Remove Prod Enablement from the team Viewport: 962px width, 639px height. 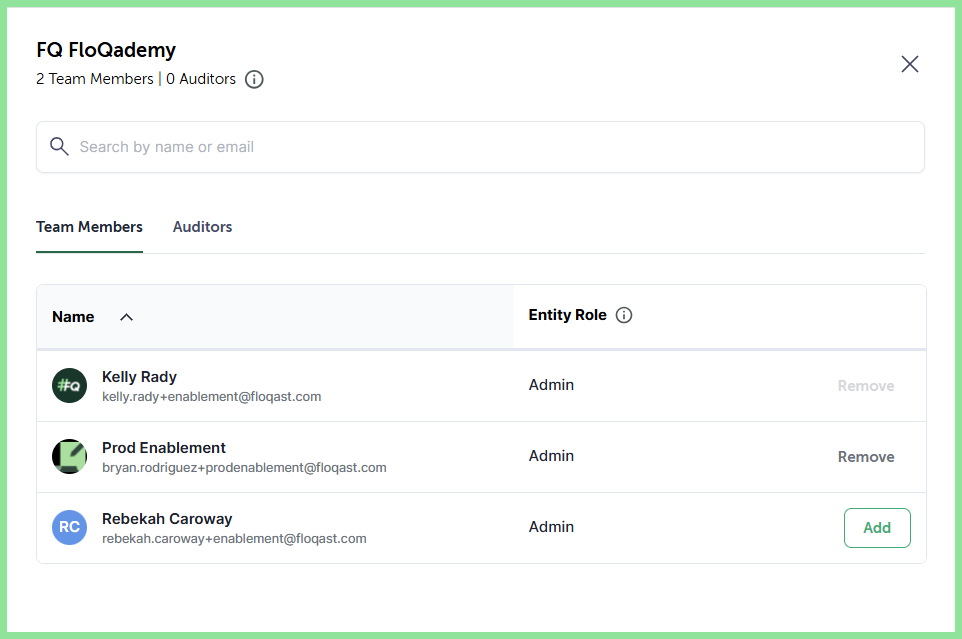pyautogui.click(x=866, y=457)
